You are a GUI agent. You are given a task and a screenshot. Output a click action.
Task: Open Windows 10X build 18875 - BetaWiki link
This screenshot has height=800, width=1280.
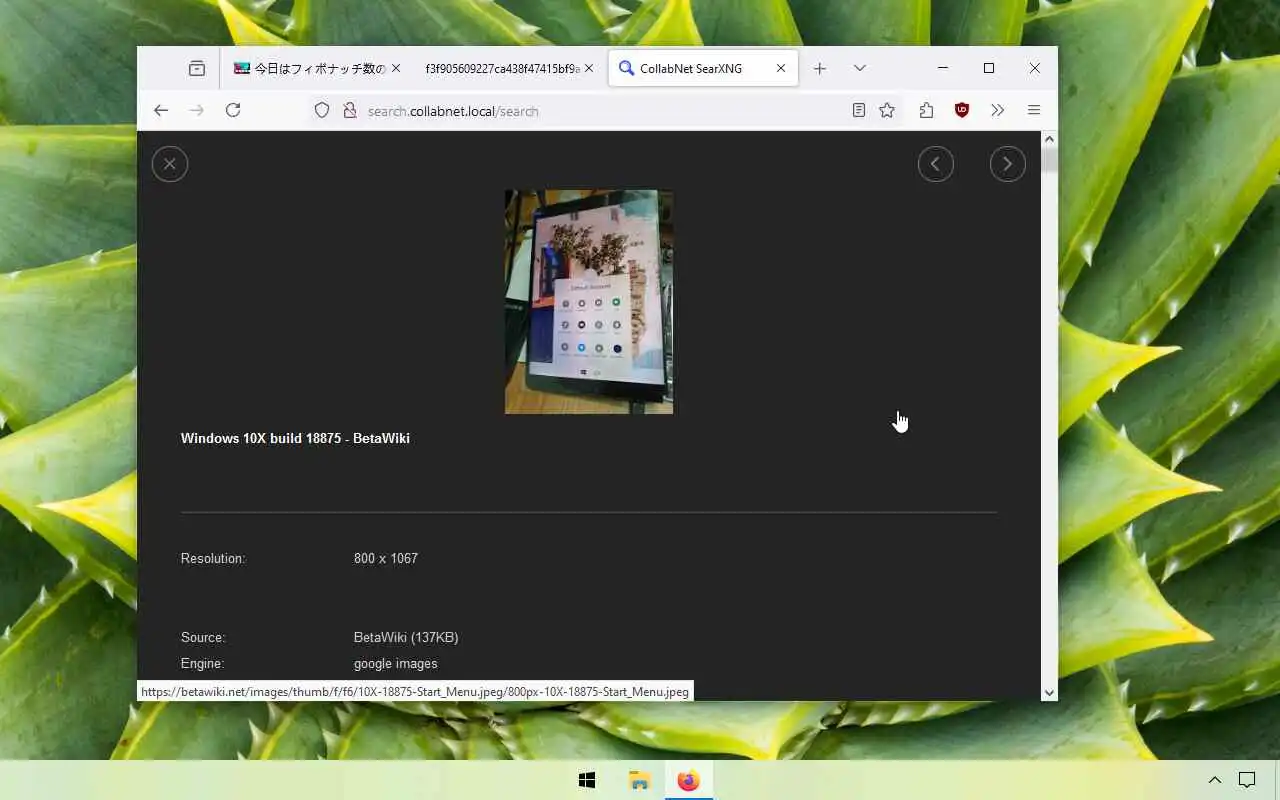295,438
